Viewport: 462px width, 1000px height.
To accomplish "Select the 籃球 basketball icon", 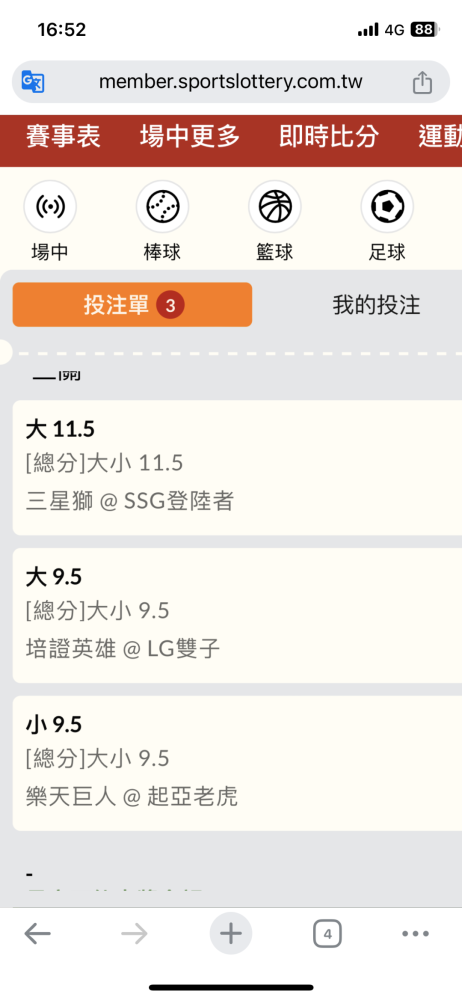I will pyautogui.click(x=275, y=207).
